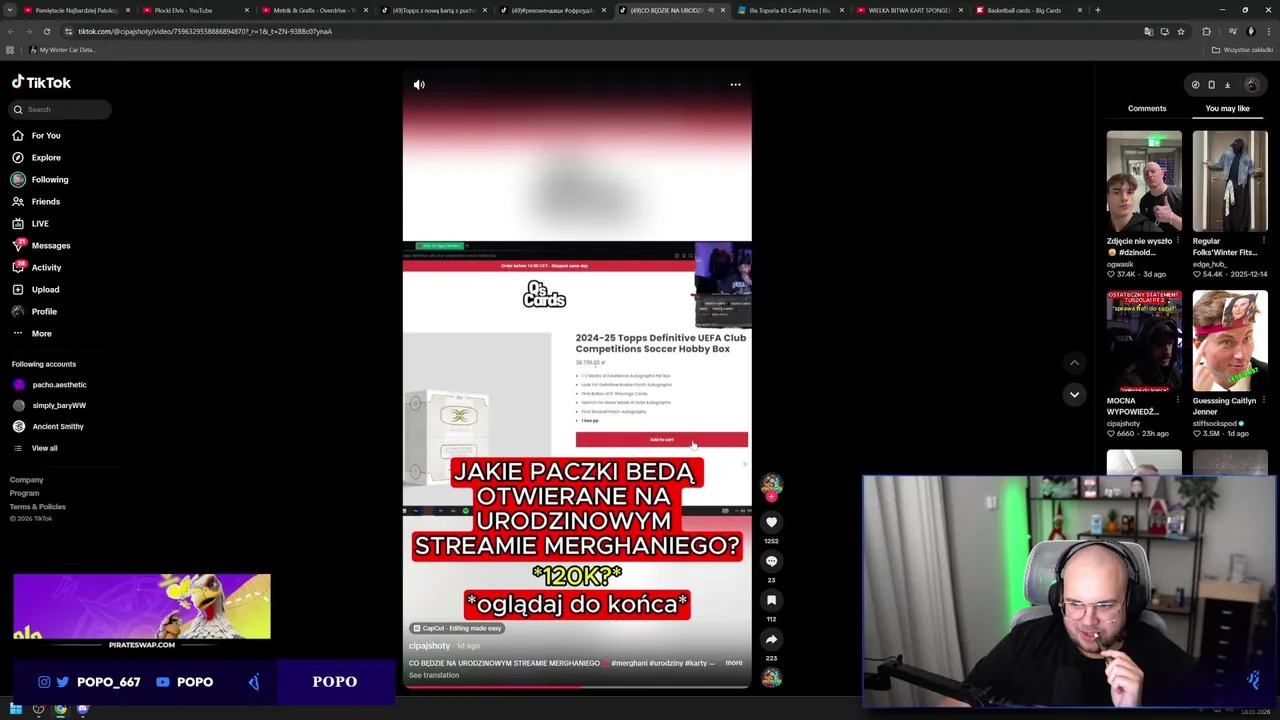Image resolution: width=1280 pixels, height=720 pixels.
Task: Open Chrome from the taskbar
Action: 60,709
